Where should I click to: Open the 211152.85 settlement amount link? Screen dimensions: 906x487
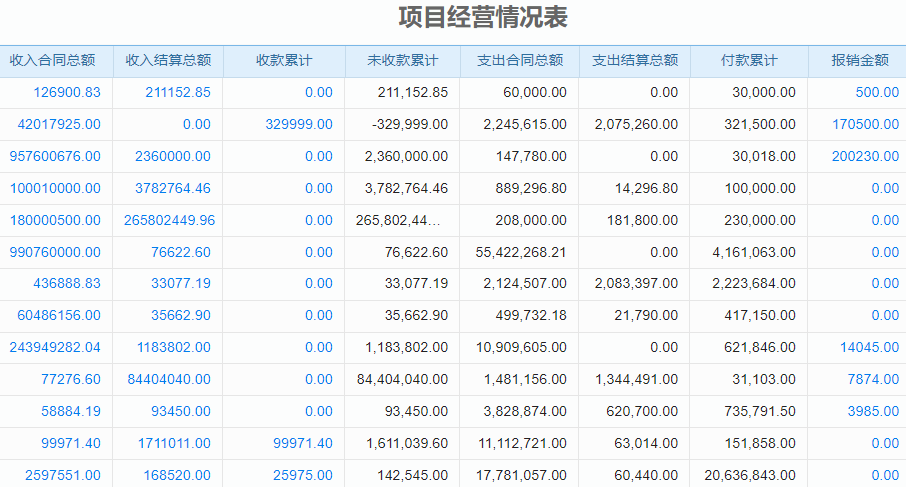pos(178,93)
